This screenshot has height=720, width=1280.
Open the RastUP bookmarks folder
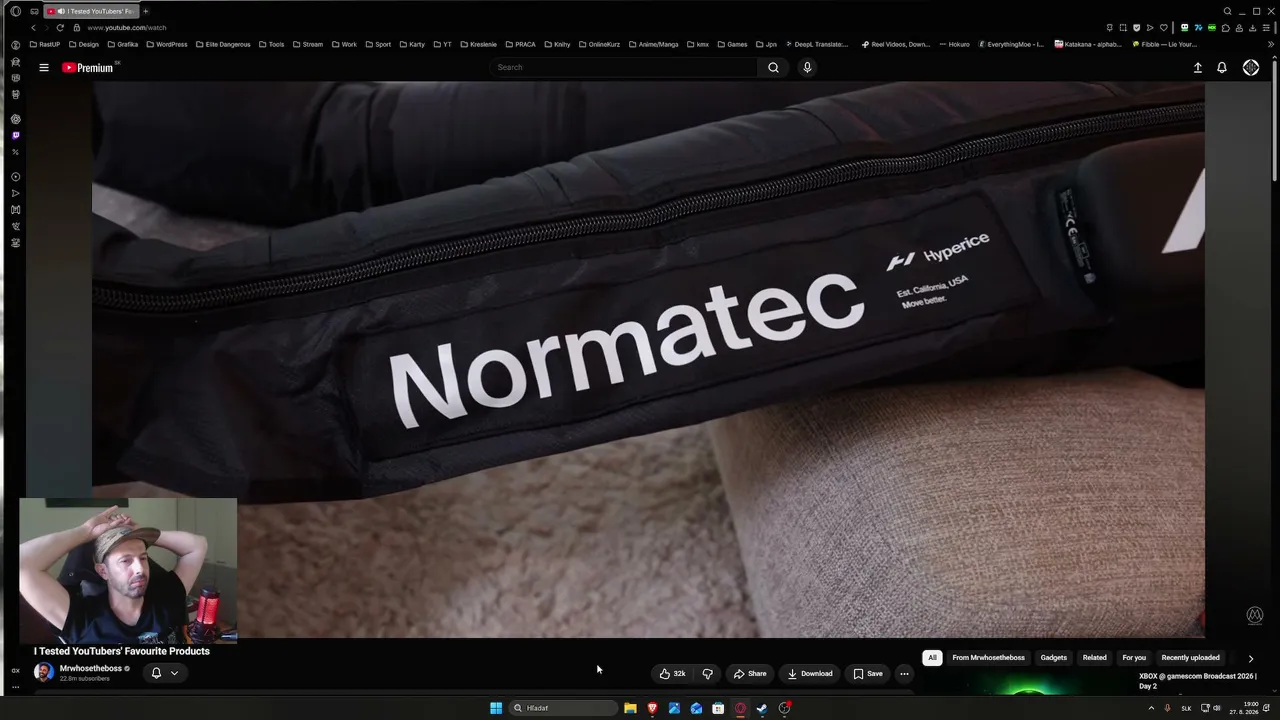45,44
